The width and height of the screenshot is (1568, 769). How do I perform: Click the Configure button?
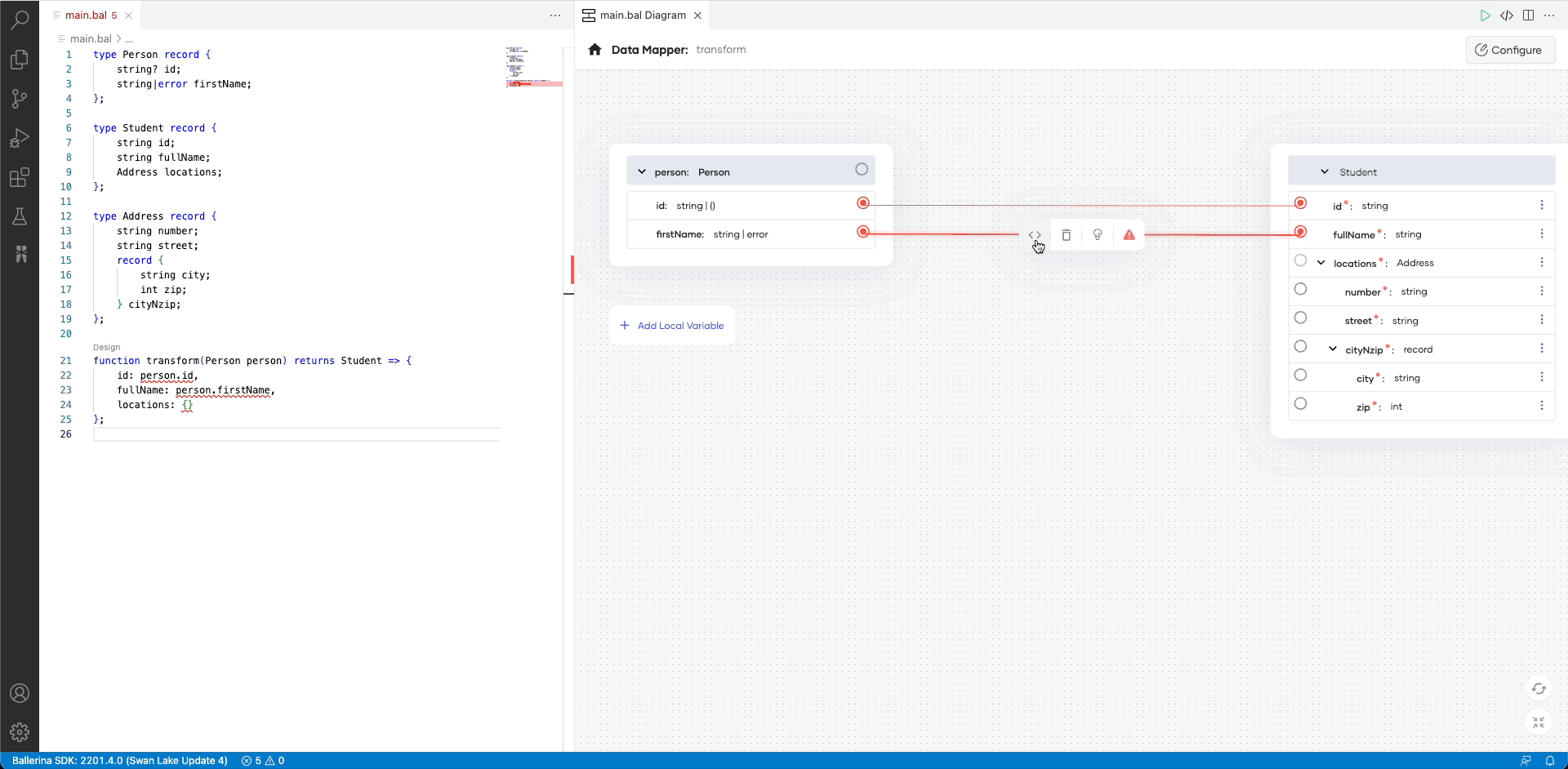click(1510, 50)
